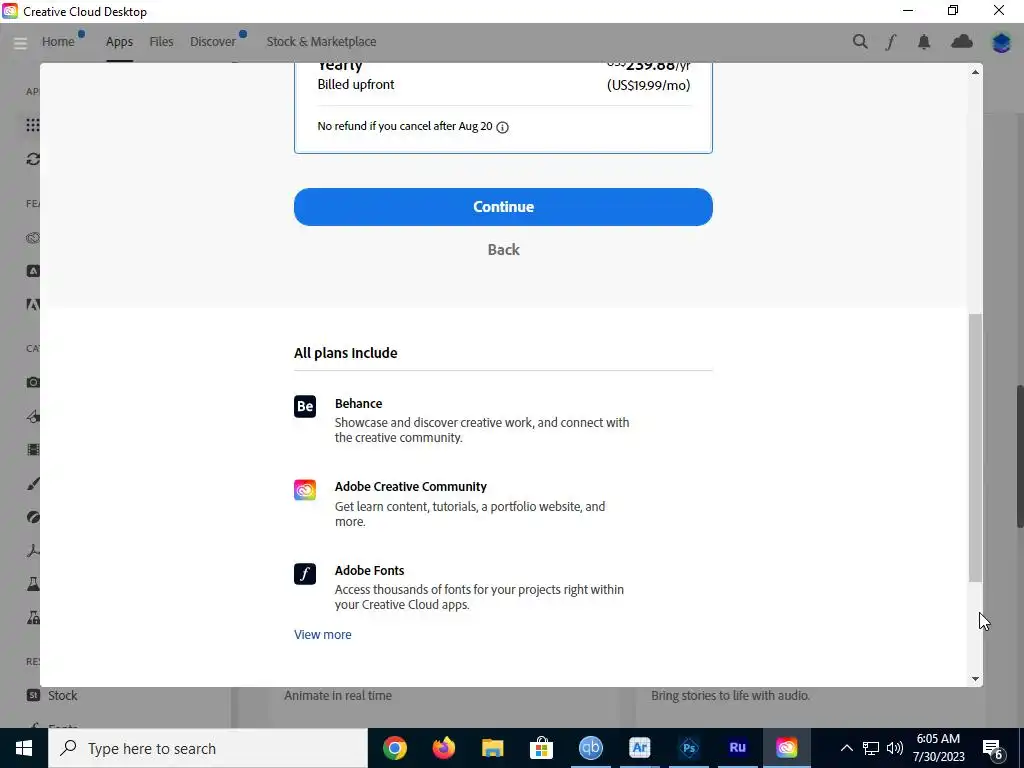Open Premiere Rush from the taskbar

point(737,748)
